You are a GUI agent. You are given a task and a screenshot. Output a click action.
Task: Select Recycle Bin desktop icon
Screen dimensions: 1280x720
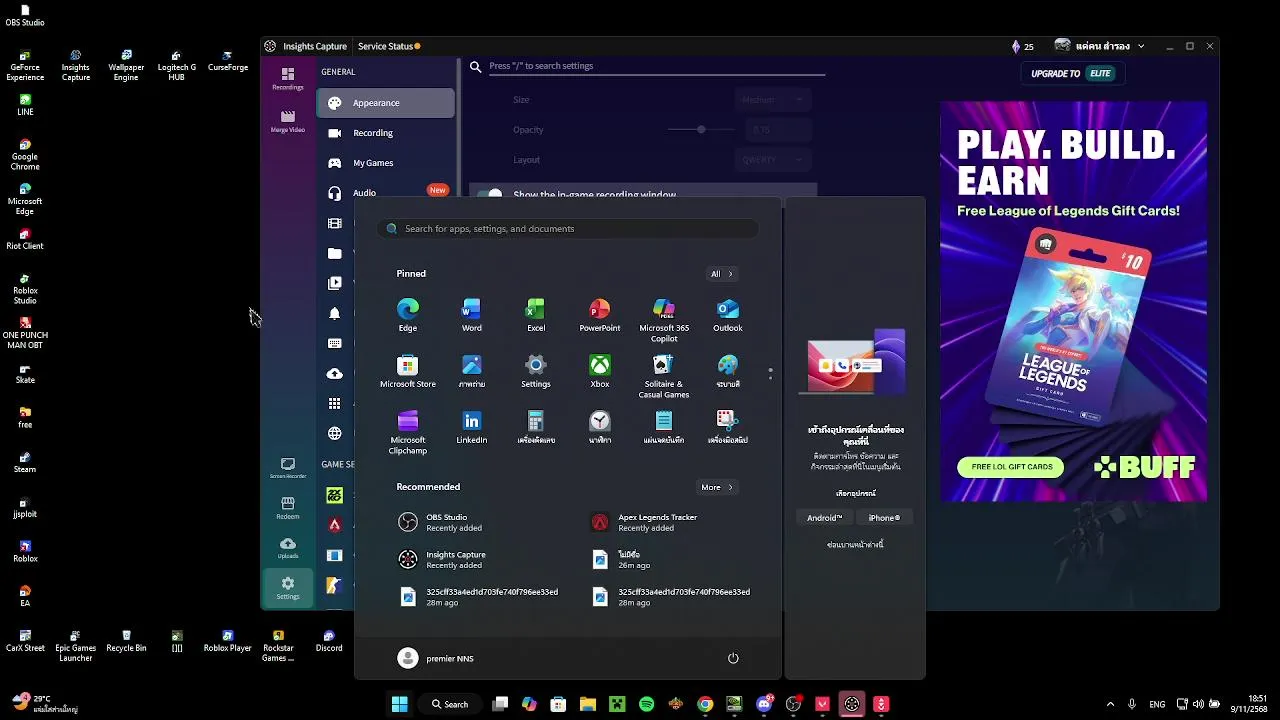[126, 642]
